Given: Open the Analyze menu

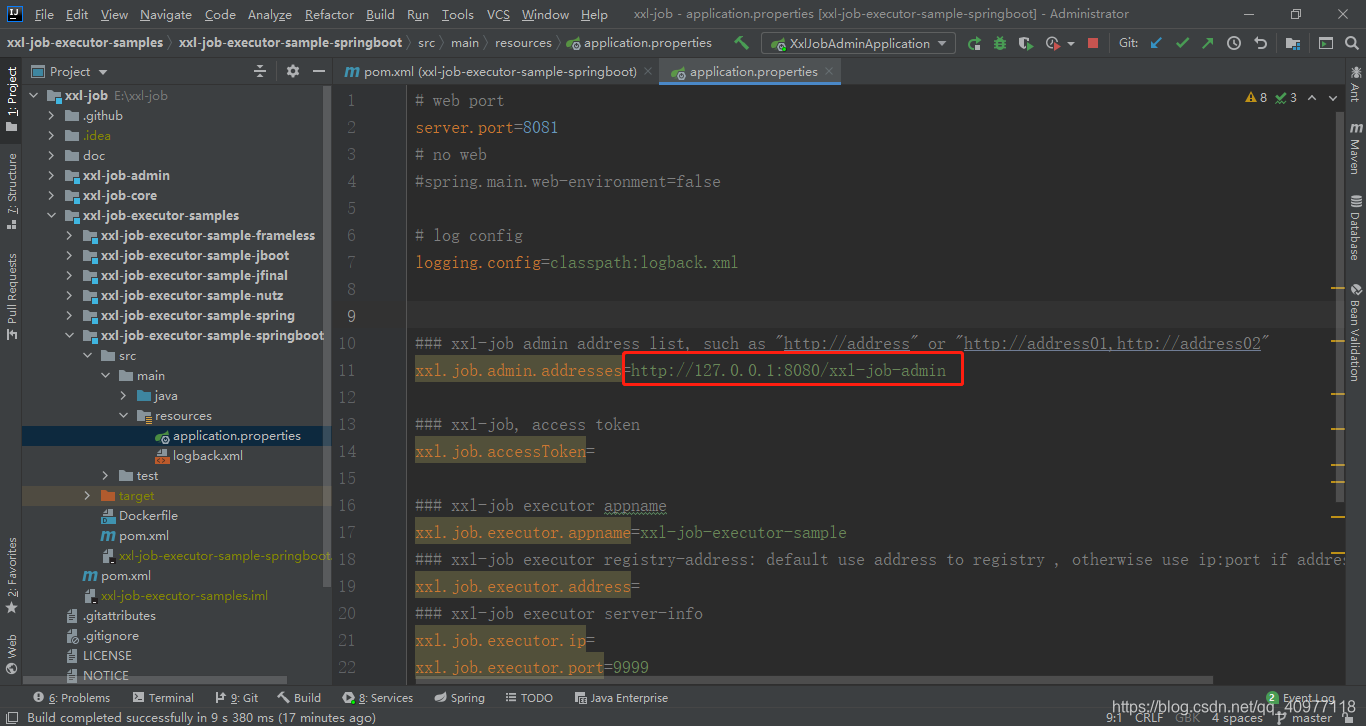Looking at the screenshot, I should (x=269, y=14).
